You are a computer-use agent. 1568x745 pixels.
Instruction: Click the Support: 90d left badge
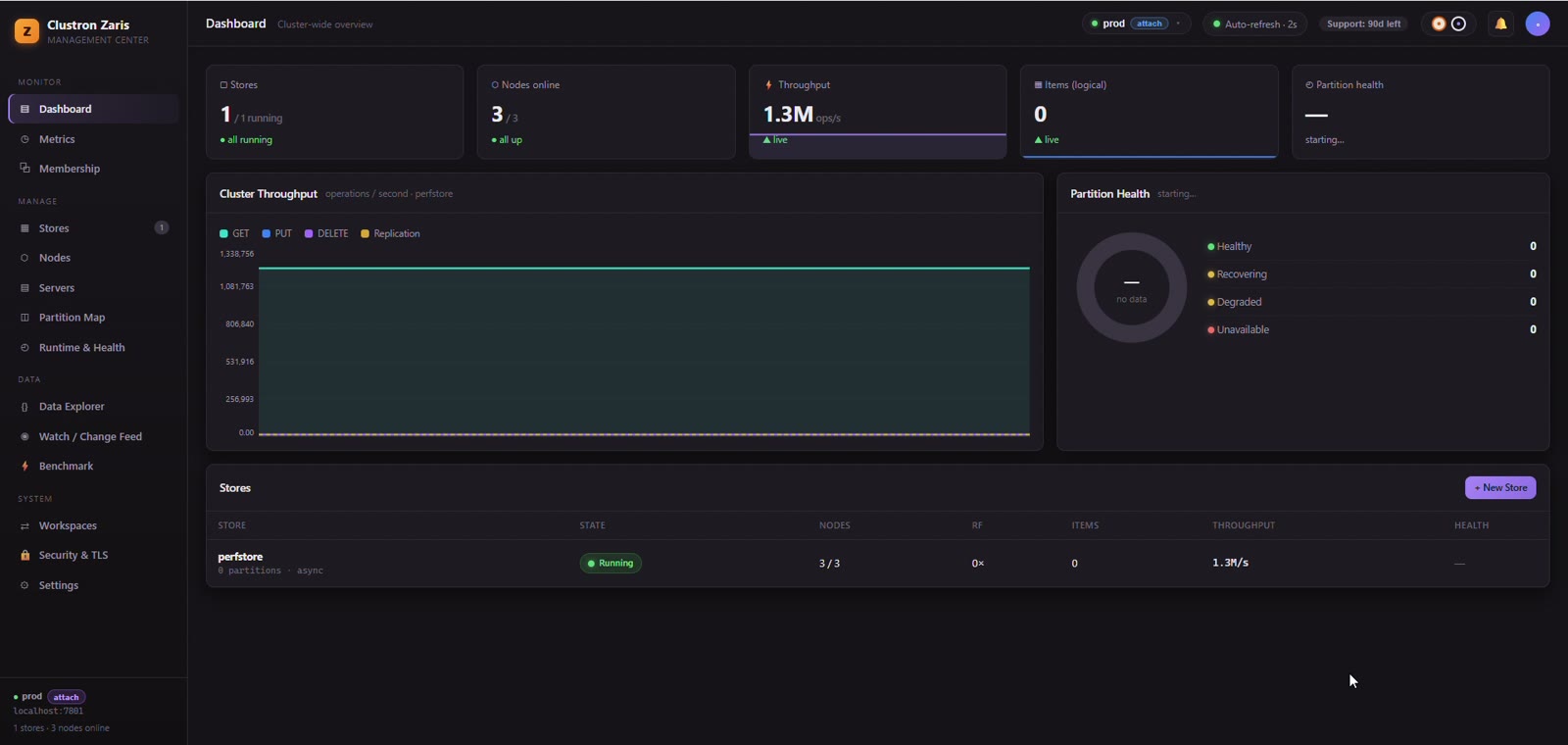pos(1363,24)
